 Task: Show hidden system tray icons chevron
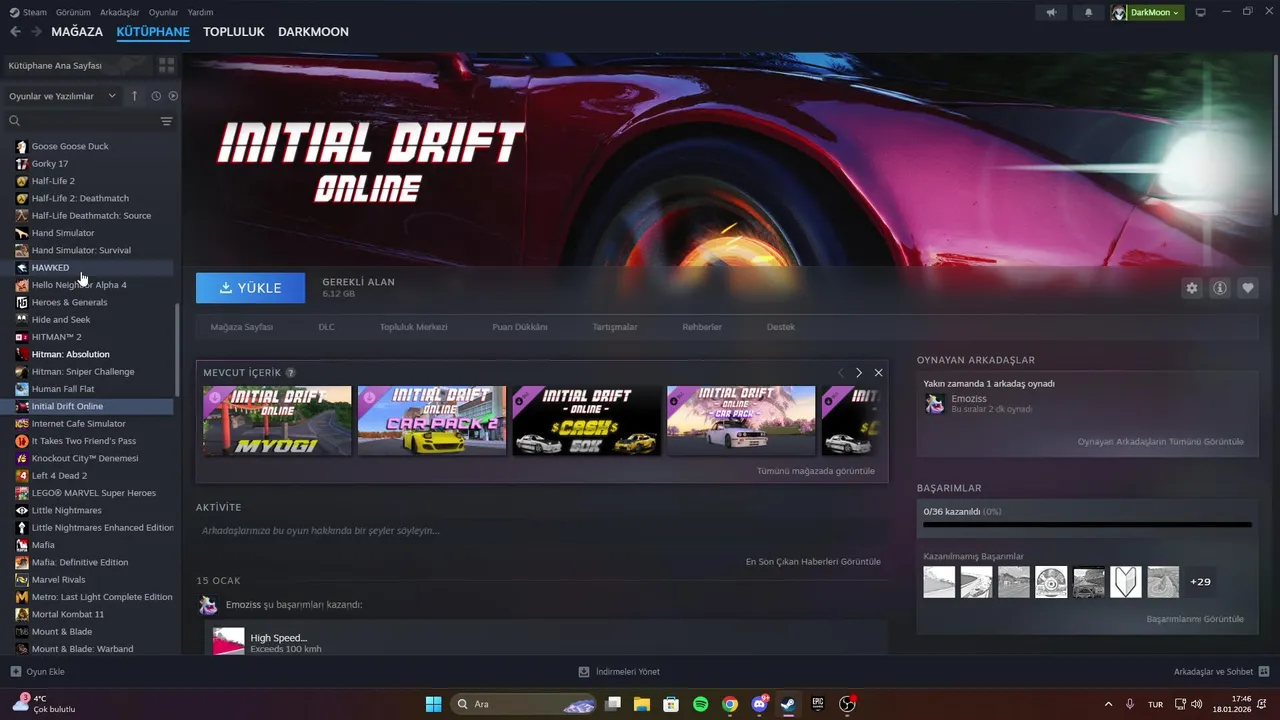(x=1108, y=704)
